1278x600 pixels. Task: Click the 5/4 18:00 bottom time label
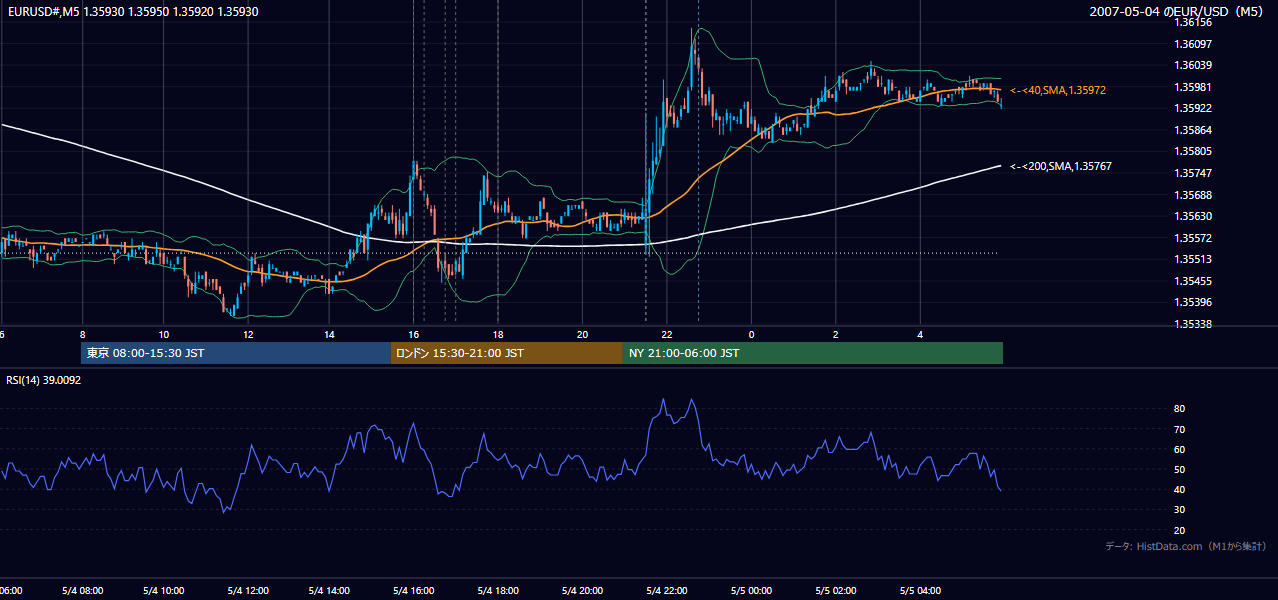pyautogui.click(x=497, y=591)
